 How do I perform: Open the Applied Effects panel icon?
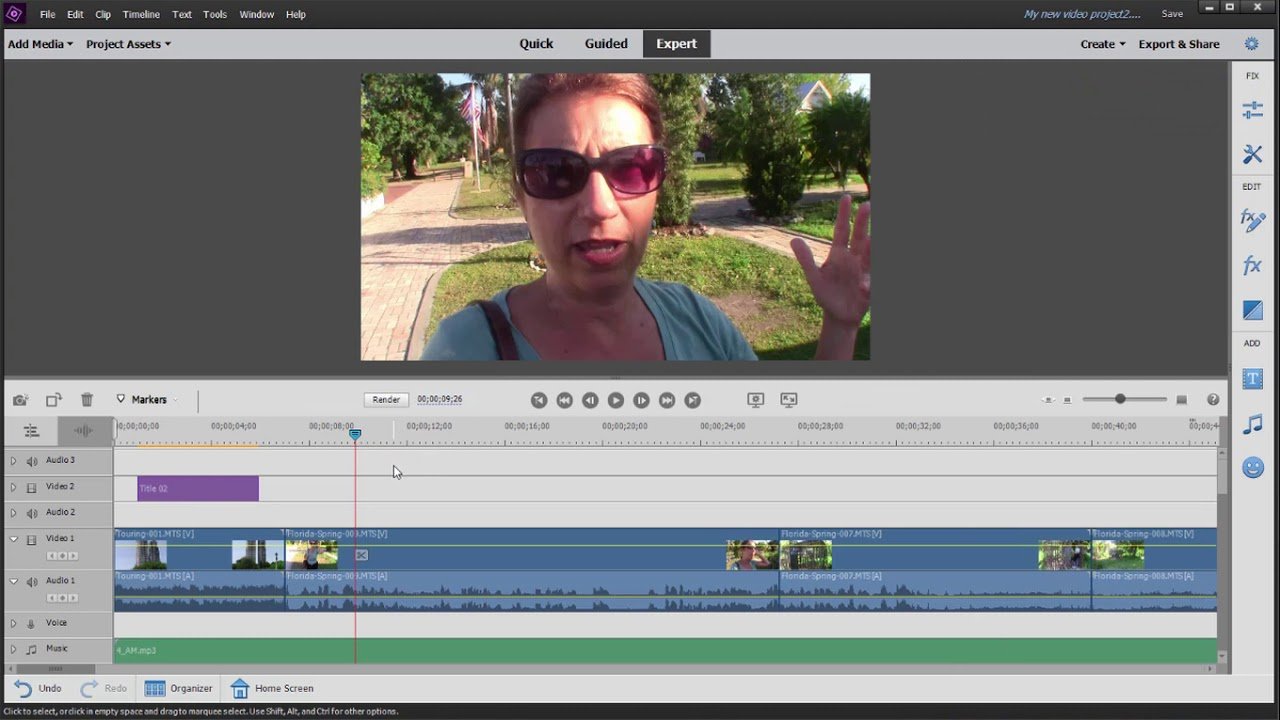tap(1252, 221)
